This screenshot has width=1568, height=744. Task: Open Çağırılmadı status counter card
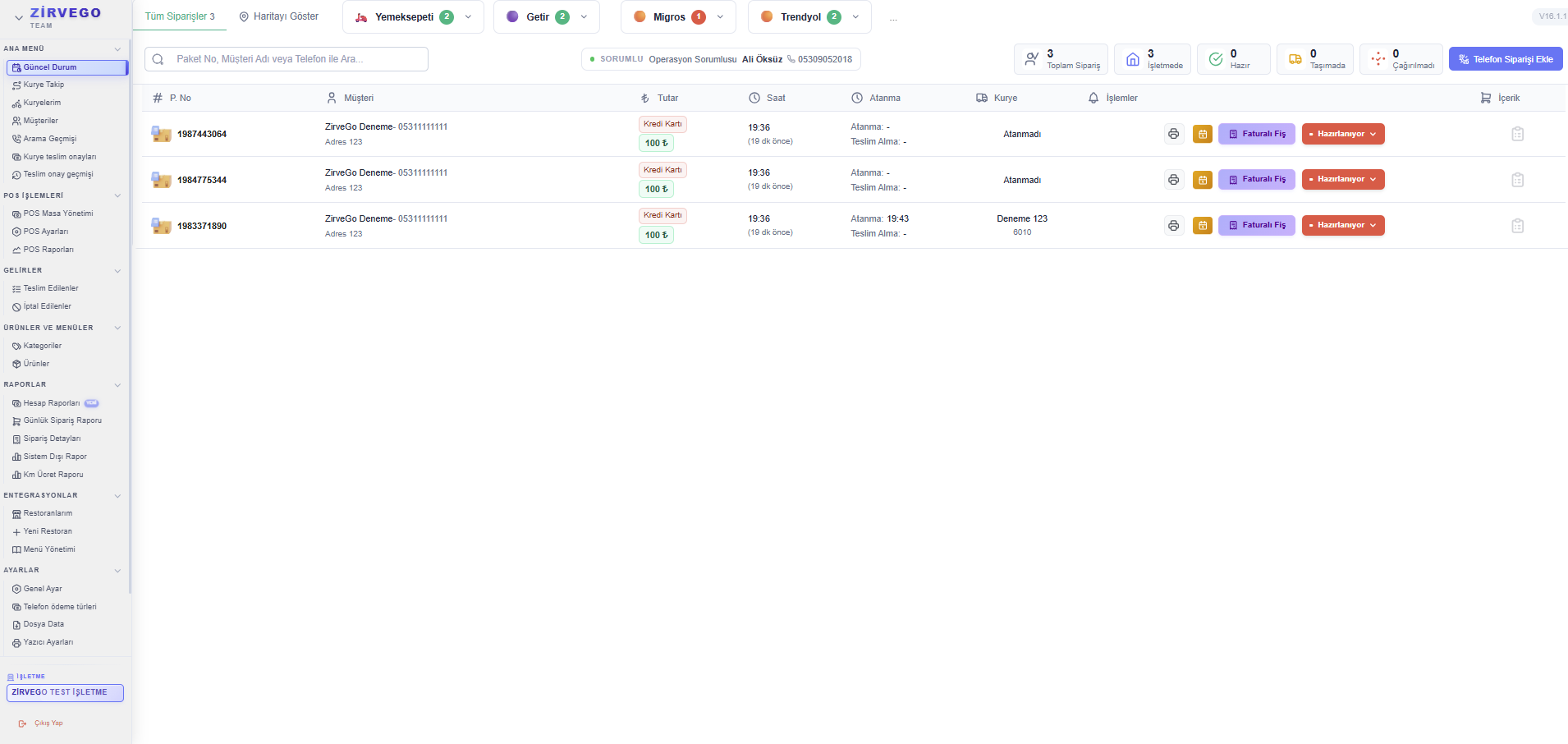(1401, 59)
